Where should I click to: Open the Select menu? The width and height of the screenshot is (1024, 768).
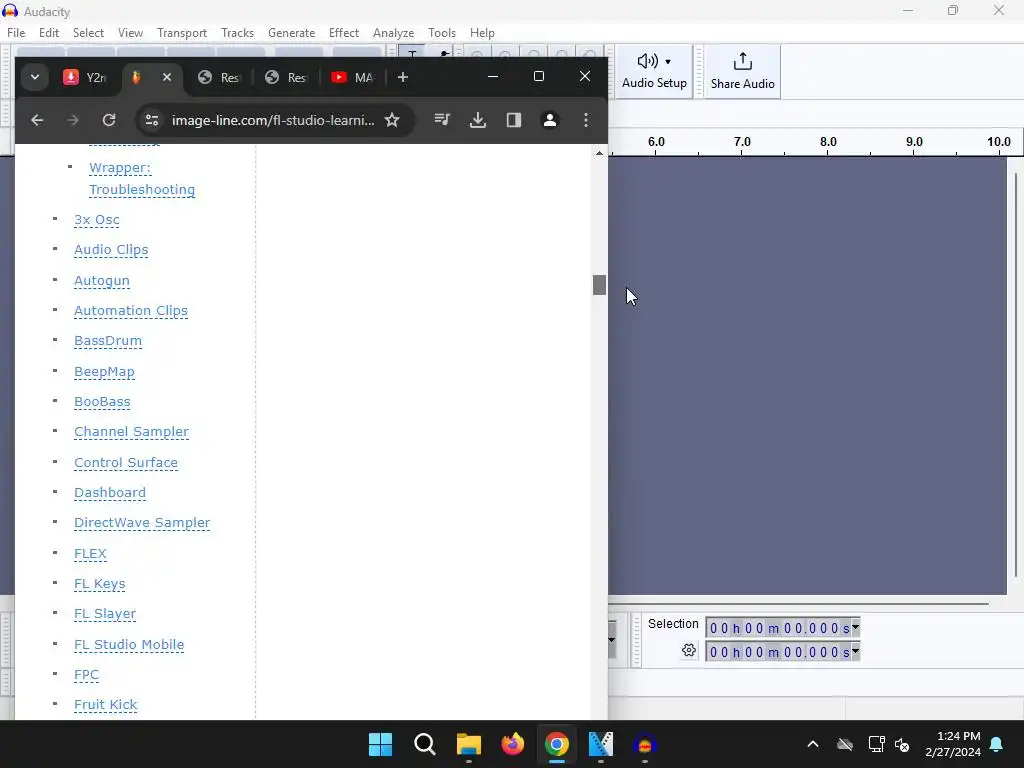pos(88,33)
